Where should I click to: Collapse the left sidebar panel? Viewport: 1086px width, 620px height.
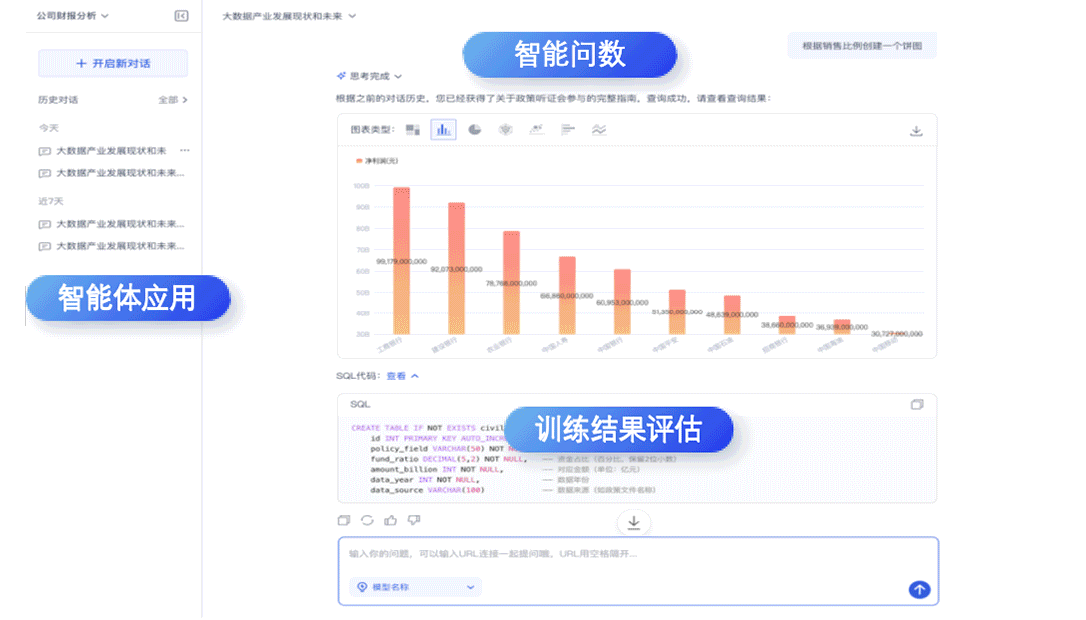(181, 16)
